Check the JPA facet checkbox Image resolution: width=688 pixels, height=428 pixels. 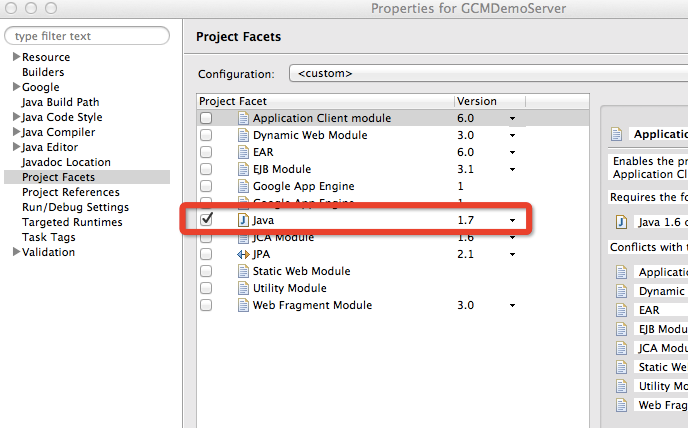[206, 254]
